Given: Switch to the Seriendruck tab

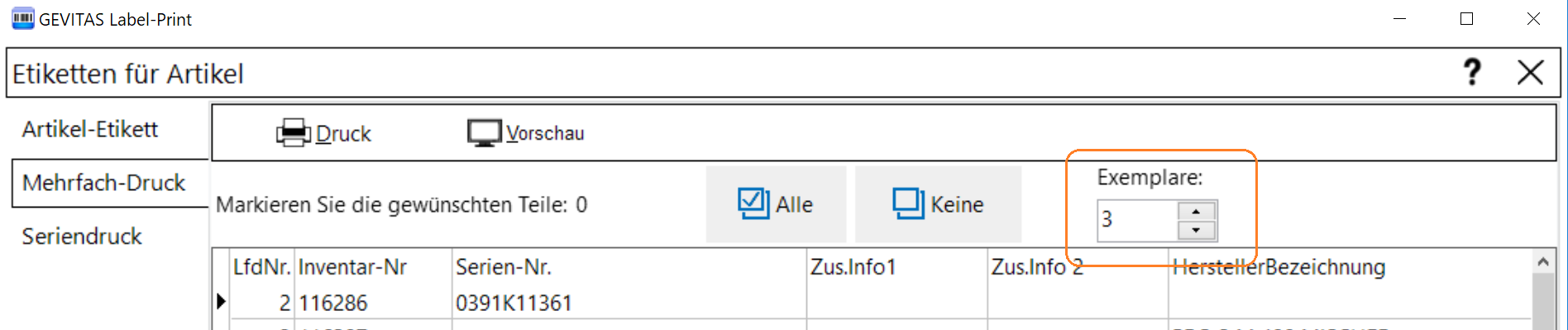Looking at the screenshot, I should 82,237.
